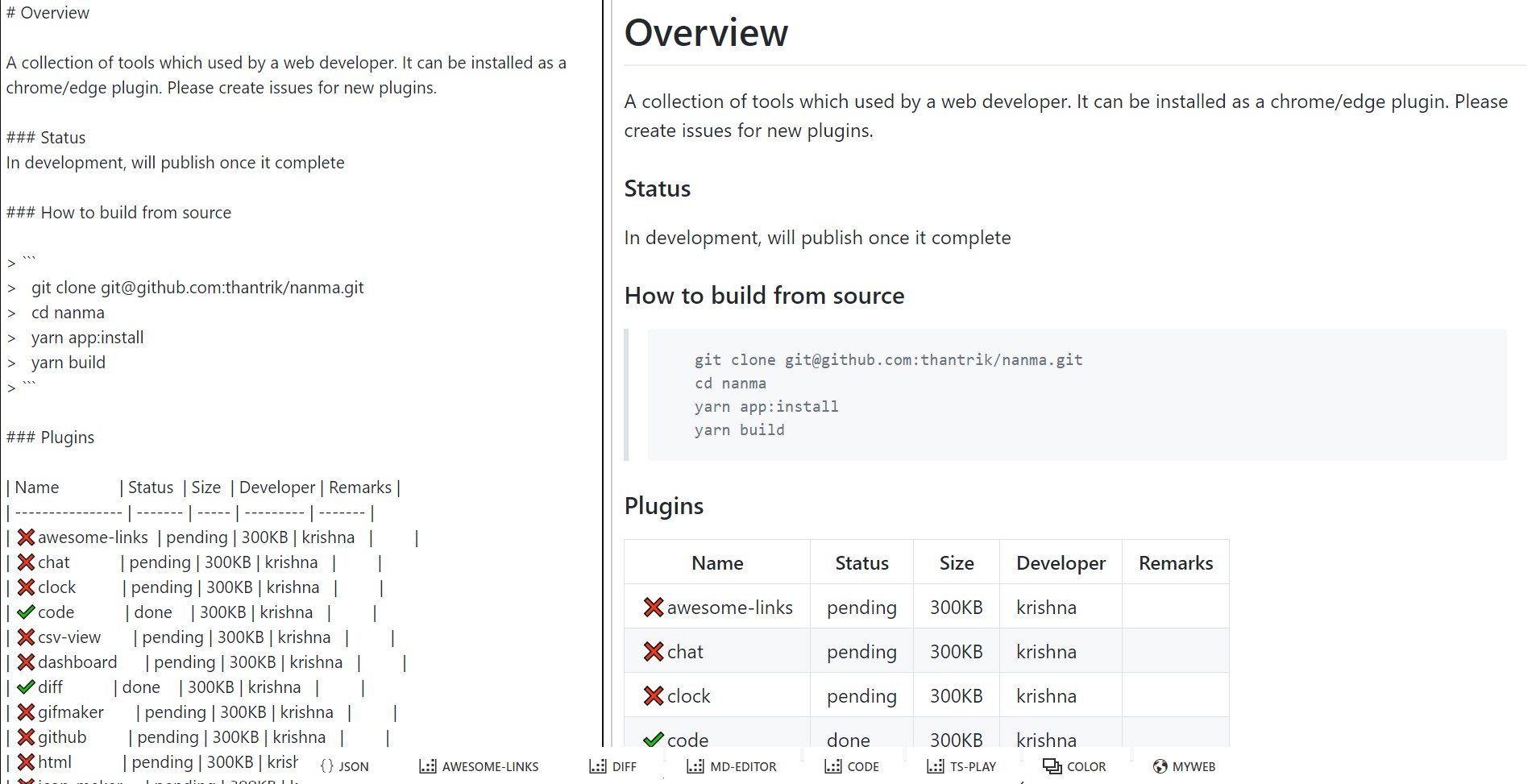Click the Remarks column header in preview table

[1176, 563]
